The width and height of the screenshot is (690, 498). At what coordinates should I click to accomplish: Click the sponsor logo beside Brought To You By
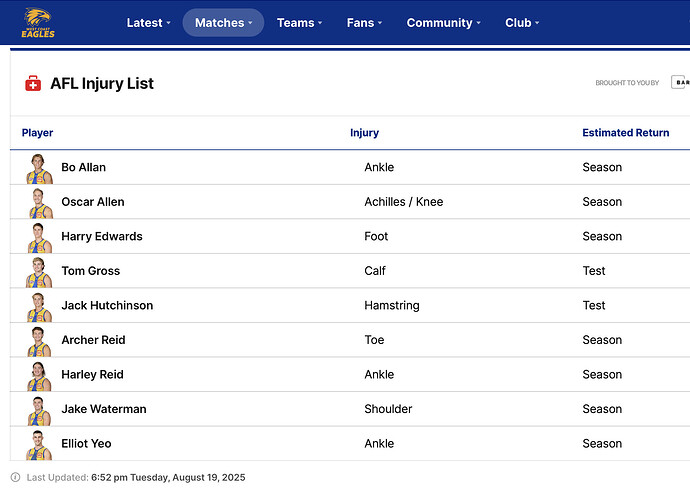pyautogui.click(x=680, y=83)
